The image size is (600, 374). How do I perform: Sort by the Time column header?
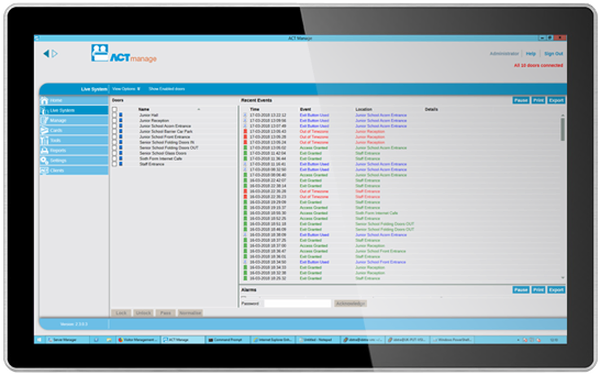[254, 109]
